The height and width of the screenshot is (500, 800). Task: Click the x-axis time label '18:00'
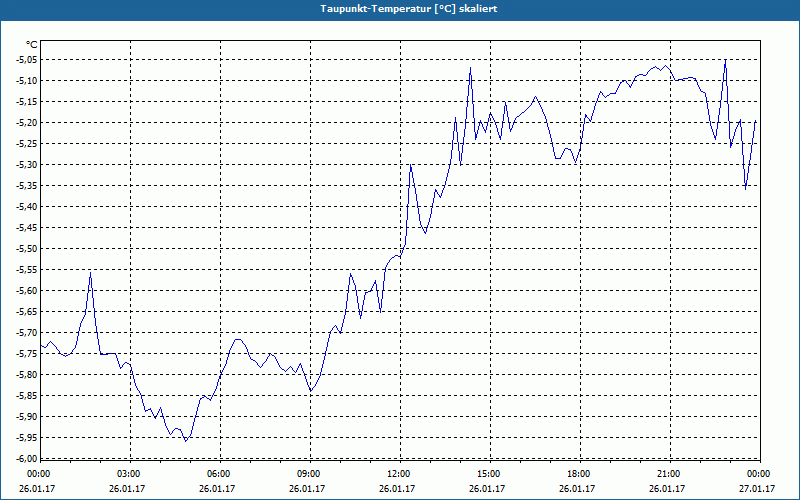[x=579, y=474]
